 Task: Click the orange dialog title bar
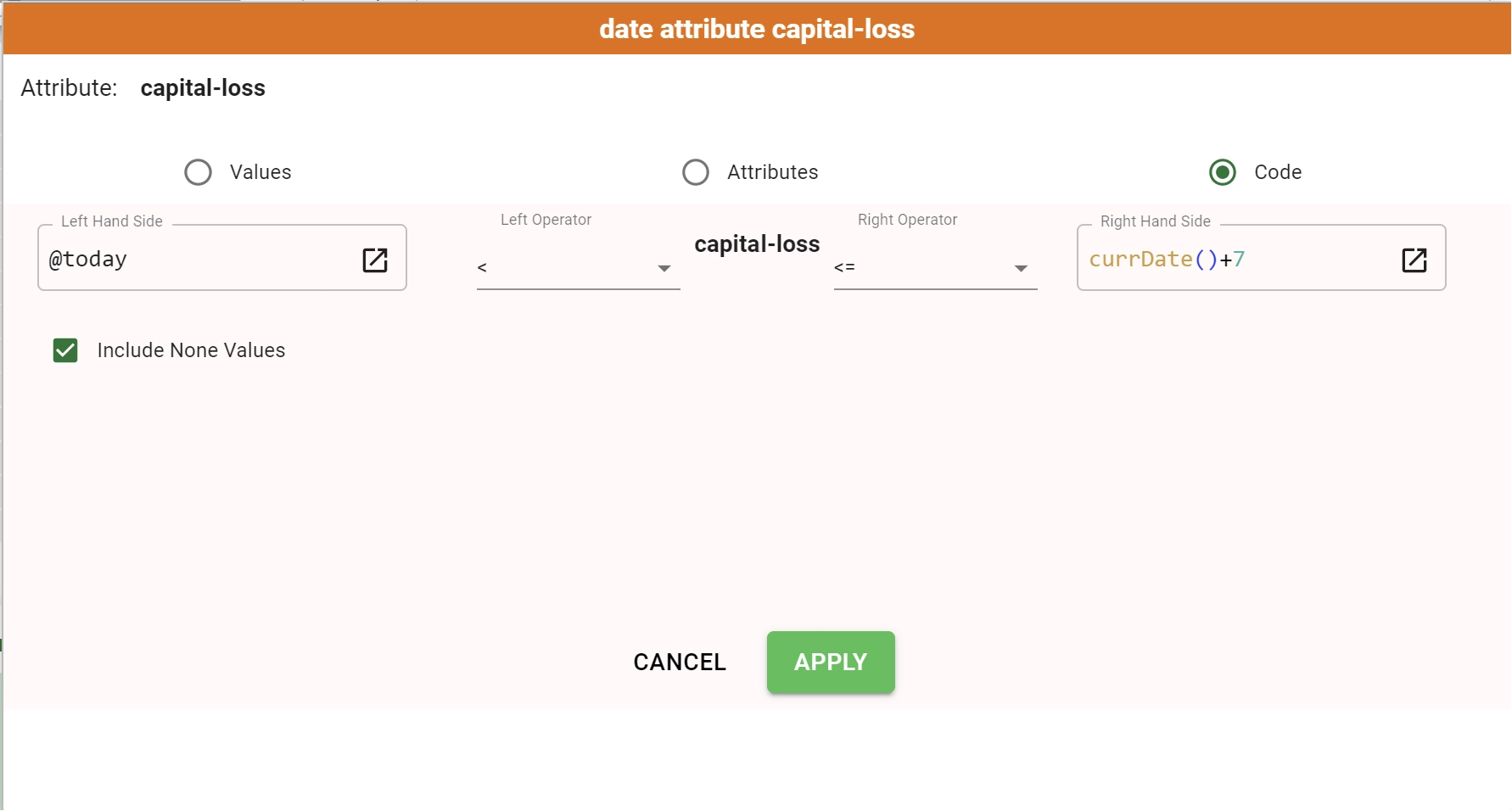757,29
